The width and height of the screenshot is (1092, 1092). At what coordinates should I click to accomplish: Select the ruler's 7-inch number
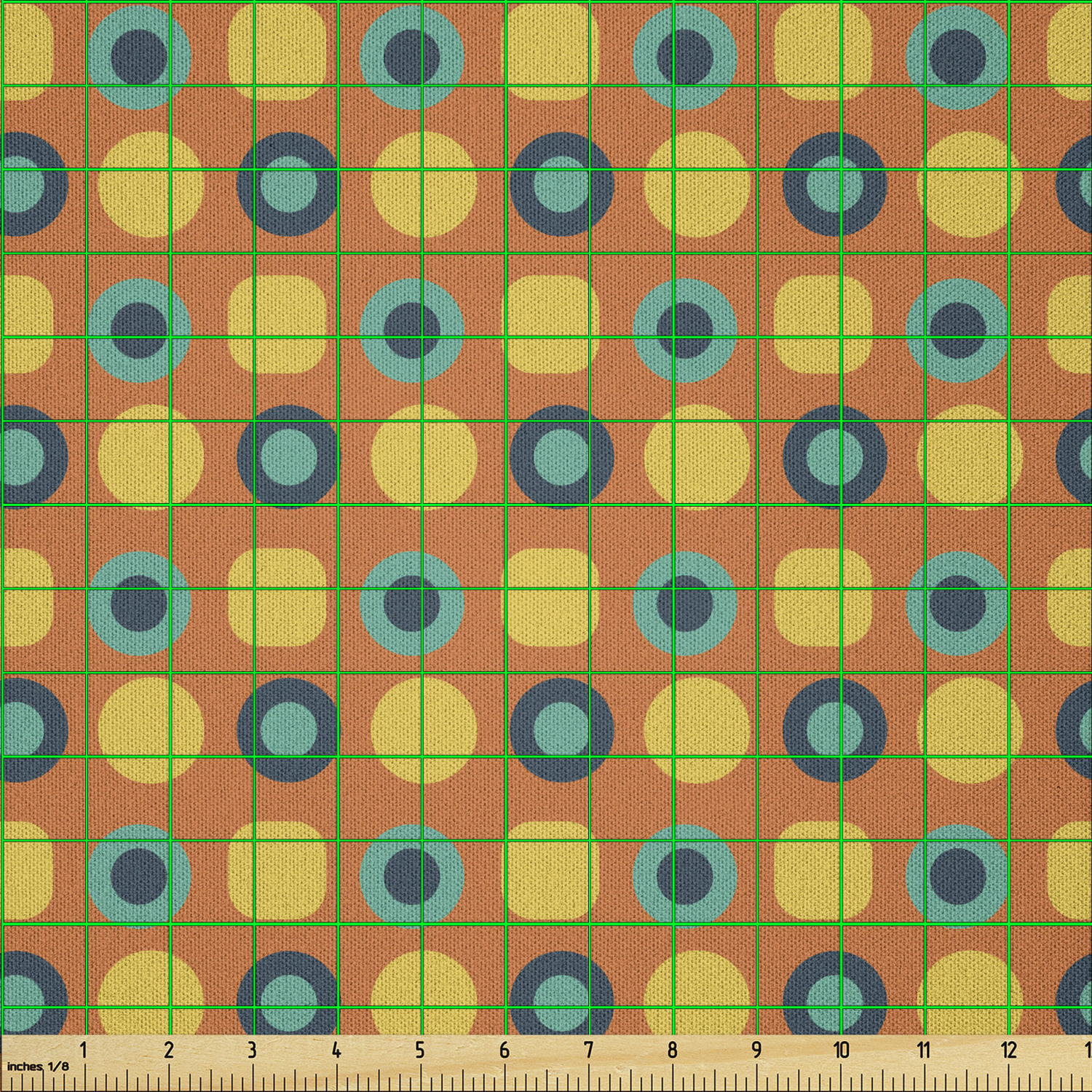click(x=588, y=1050)
